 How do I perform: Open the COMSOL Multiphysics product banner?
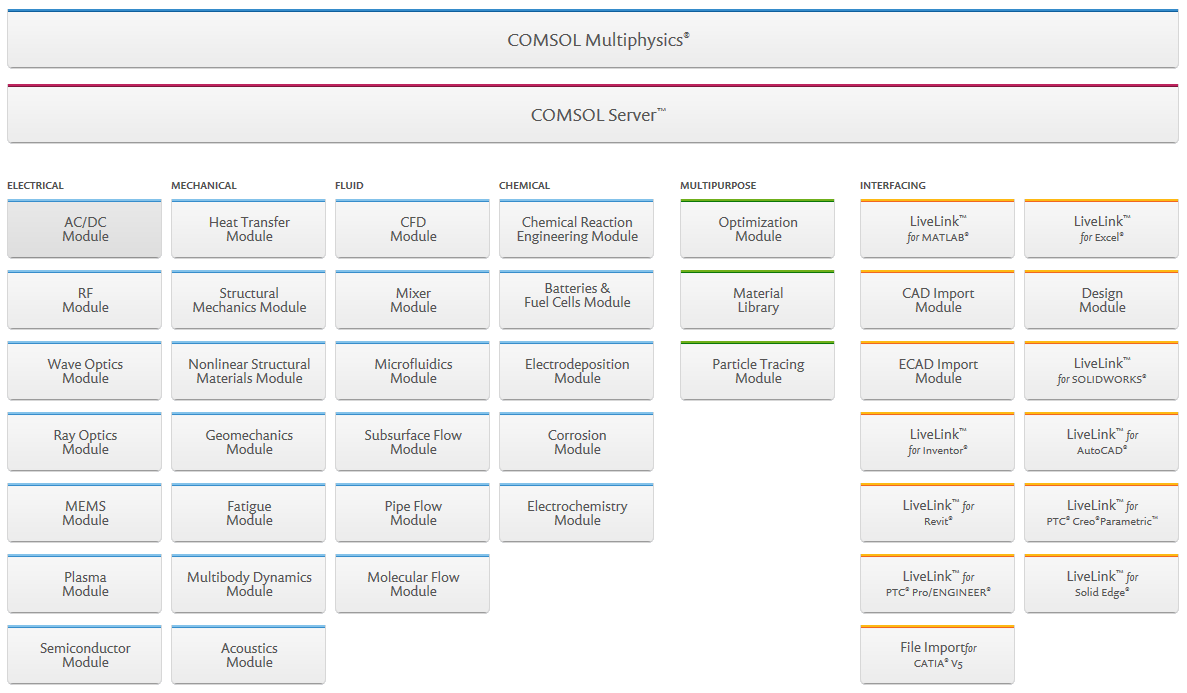click(x=597, y=40)
